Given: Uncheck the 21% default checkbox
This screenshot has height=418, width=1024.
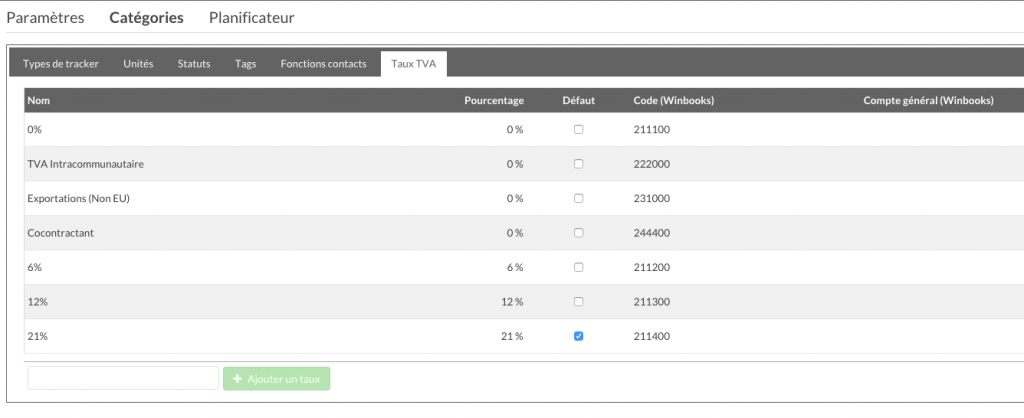Looking at the screenshot, I should click(x=578, y=336).
